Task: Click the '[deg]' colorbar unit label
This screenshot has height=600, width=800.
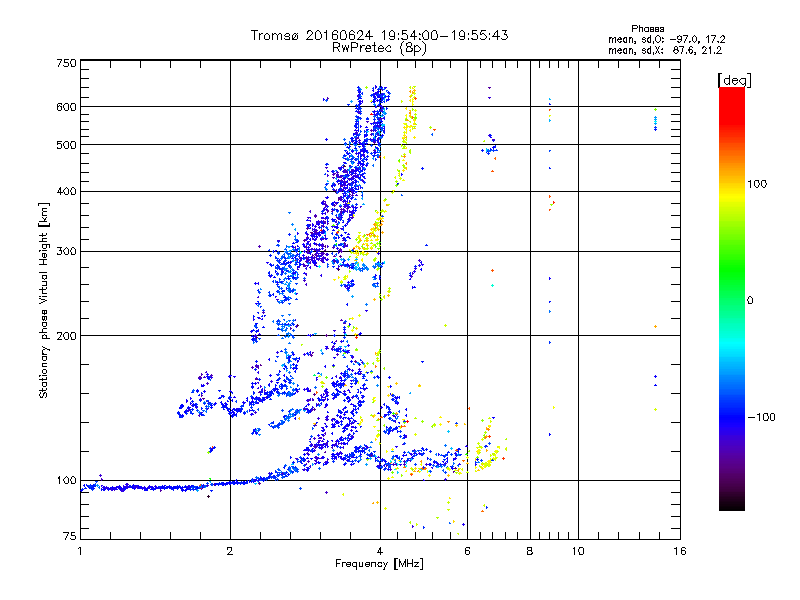Action: [x=734, y=80]
